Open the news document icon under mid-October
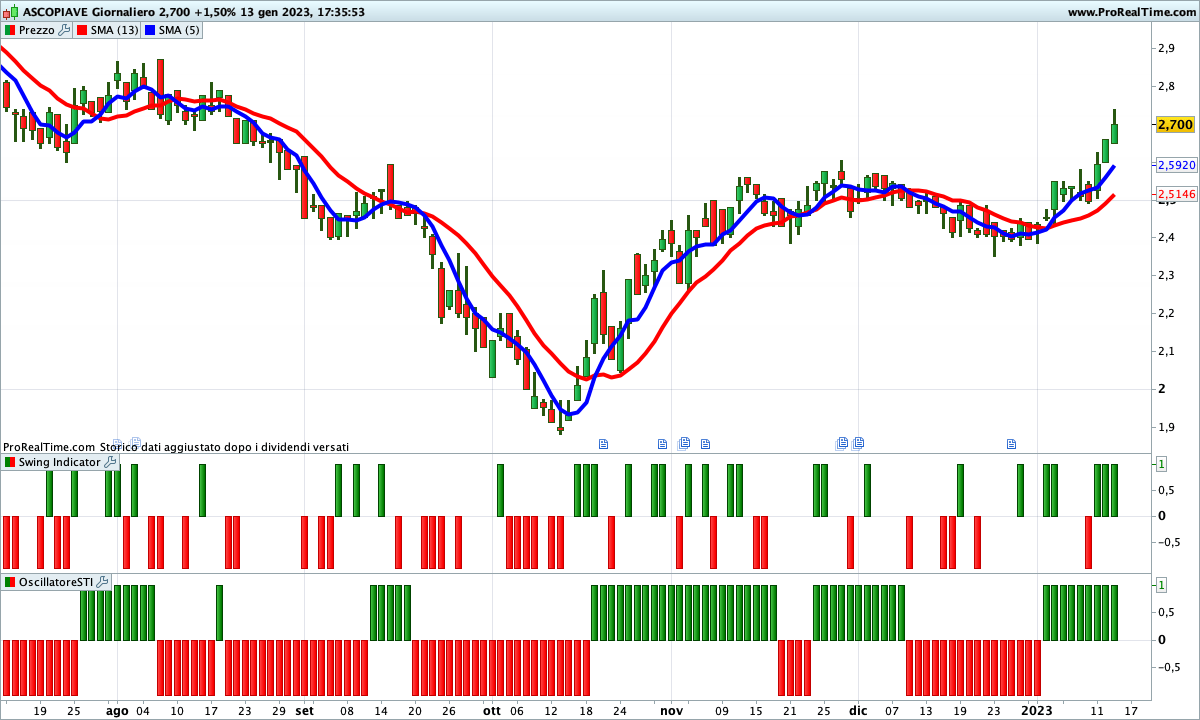 [603, 443]
